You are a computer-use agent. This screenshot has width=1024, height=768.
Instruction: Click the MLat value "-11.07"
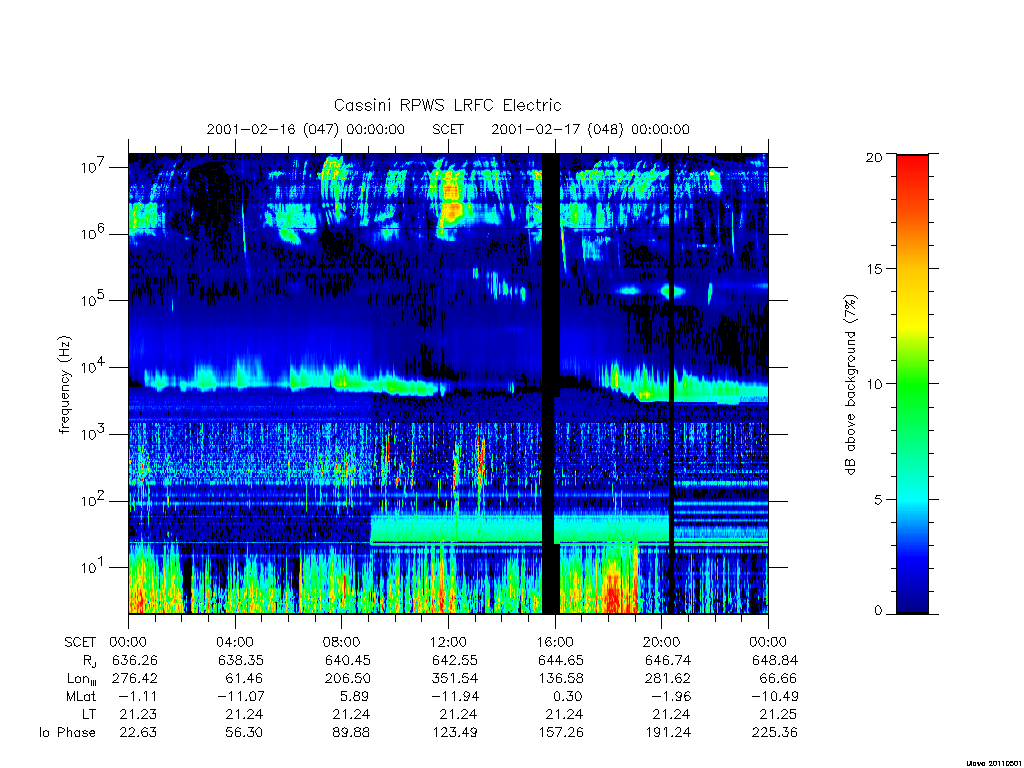tap(241, 696)
